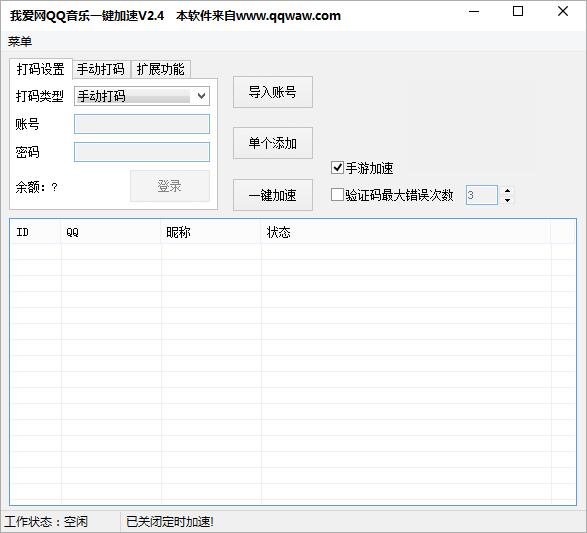Switch to the 打码设置 tab
Image resolution: width=587 pixels, height=533 pixels.
pyautogui.click(x=40, y=69)
